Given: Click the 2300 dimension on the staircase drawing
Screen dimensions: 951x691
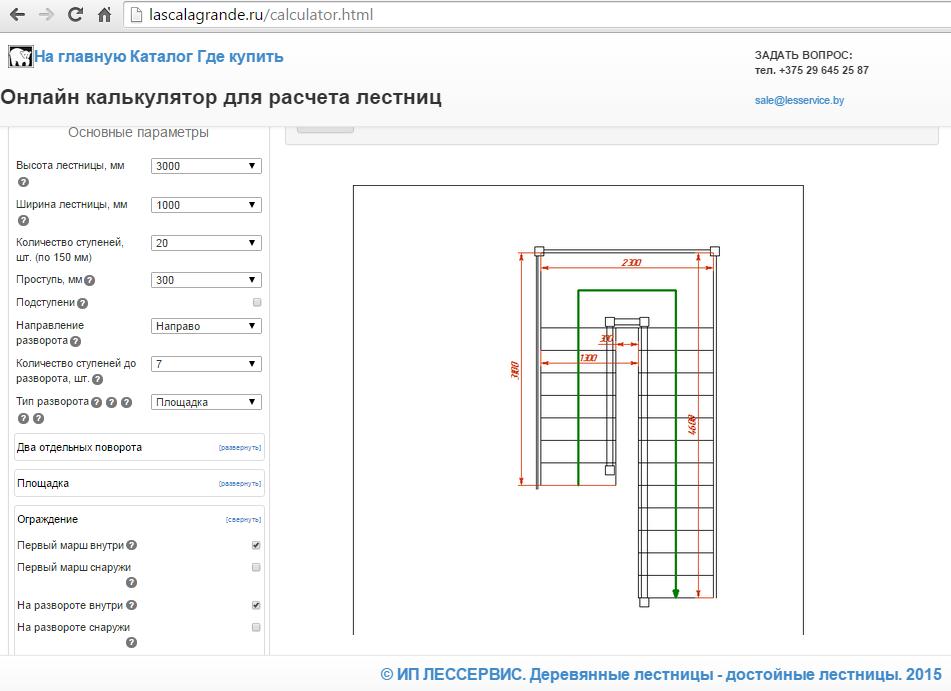Looking at the screenshot, I should 631,262.
